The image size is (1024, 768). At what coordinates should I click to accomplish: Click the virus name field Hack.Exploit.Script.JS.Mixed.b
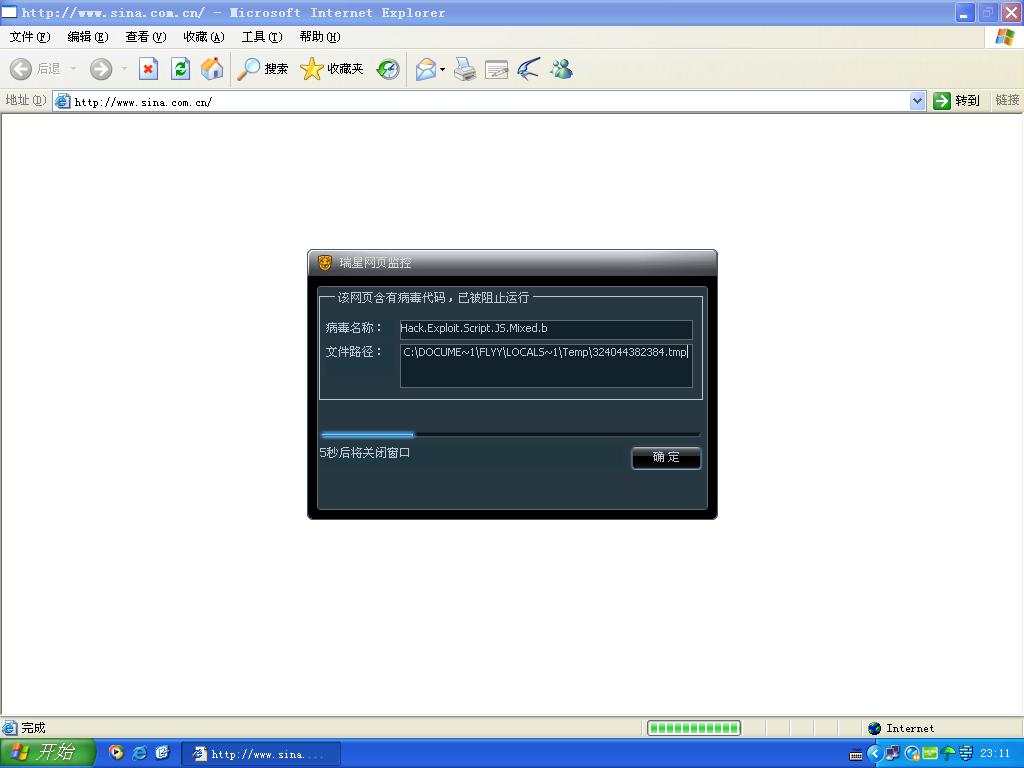tap(546, 328)
